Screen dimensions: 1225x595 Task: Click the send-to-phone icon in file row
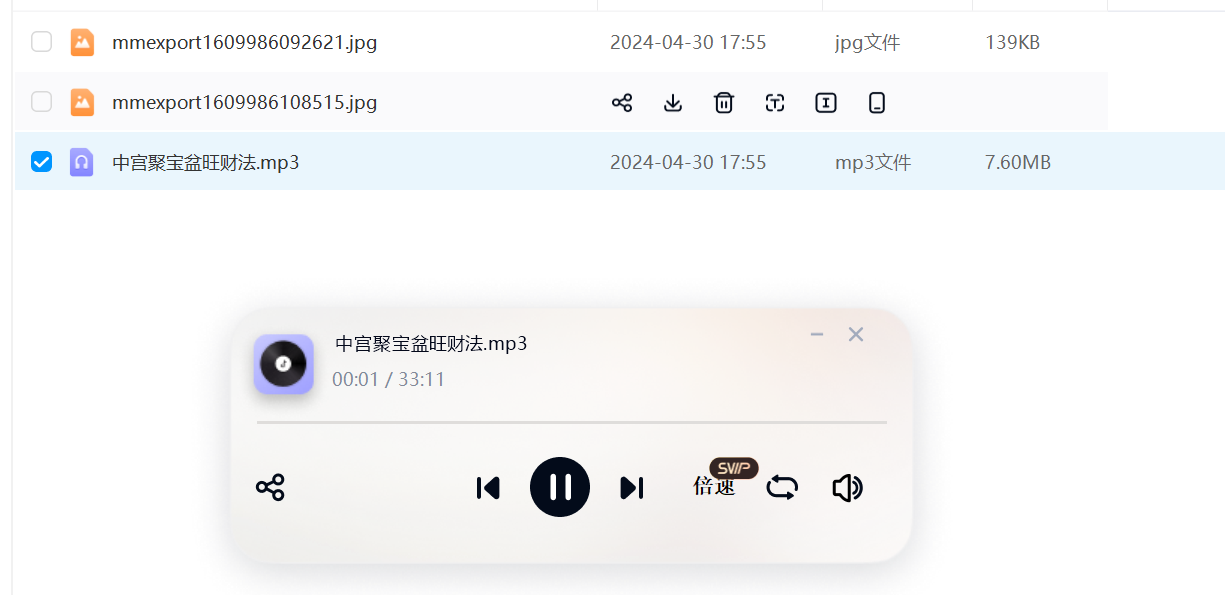[877, 102]
